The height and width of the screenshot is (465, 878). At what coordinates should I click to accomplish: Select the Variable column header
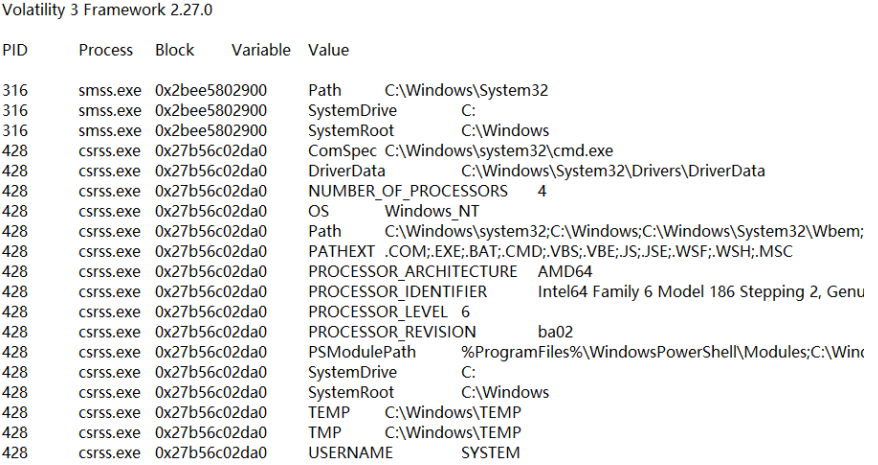261,50
